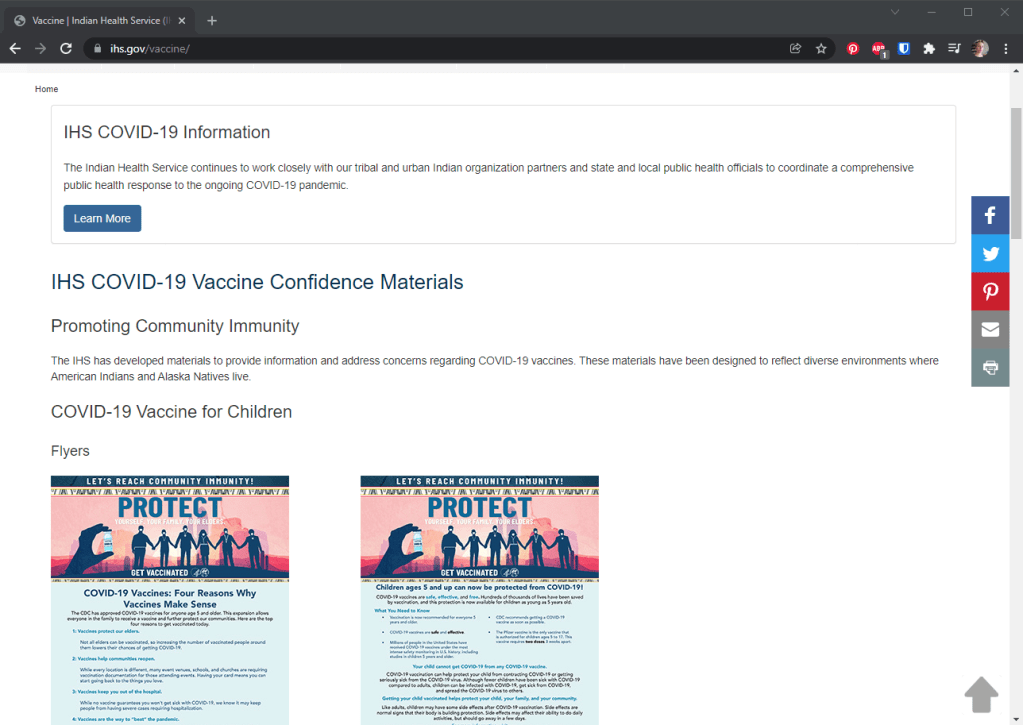Share page on Facebook via sidebar
Viewport: 1023px width, 725px height.
click(990, 215)
